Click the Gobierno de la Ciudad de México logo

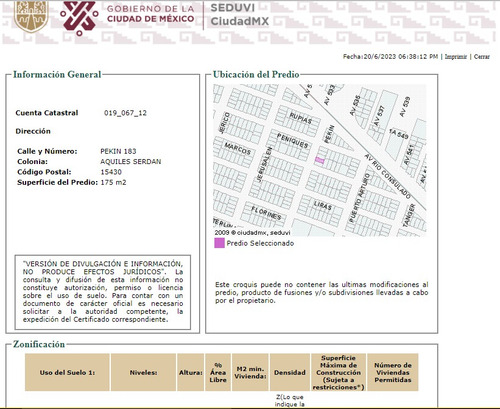(x=127, y=17)
